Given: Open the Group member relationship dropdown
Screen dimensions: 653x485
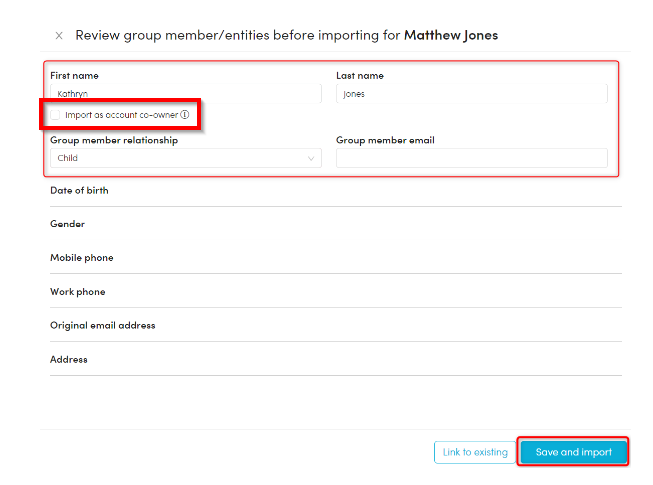Looking at the screenshot, I should pos(185,158).
